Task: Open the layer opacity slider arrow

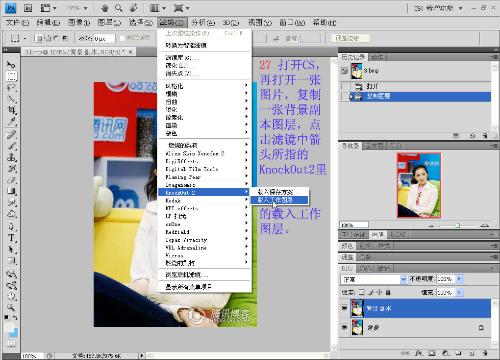Action: (x=460, y=279)
